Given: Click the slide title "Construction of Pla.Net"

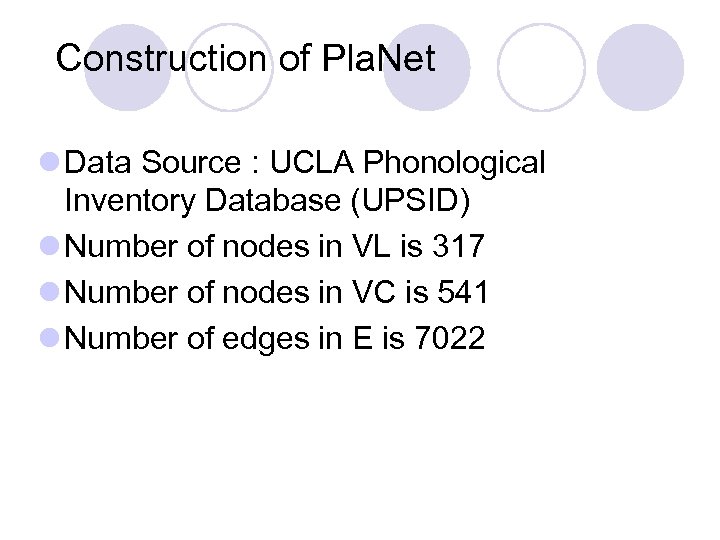Looking at the screenshot, I should pos(246,59).
